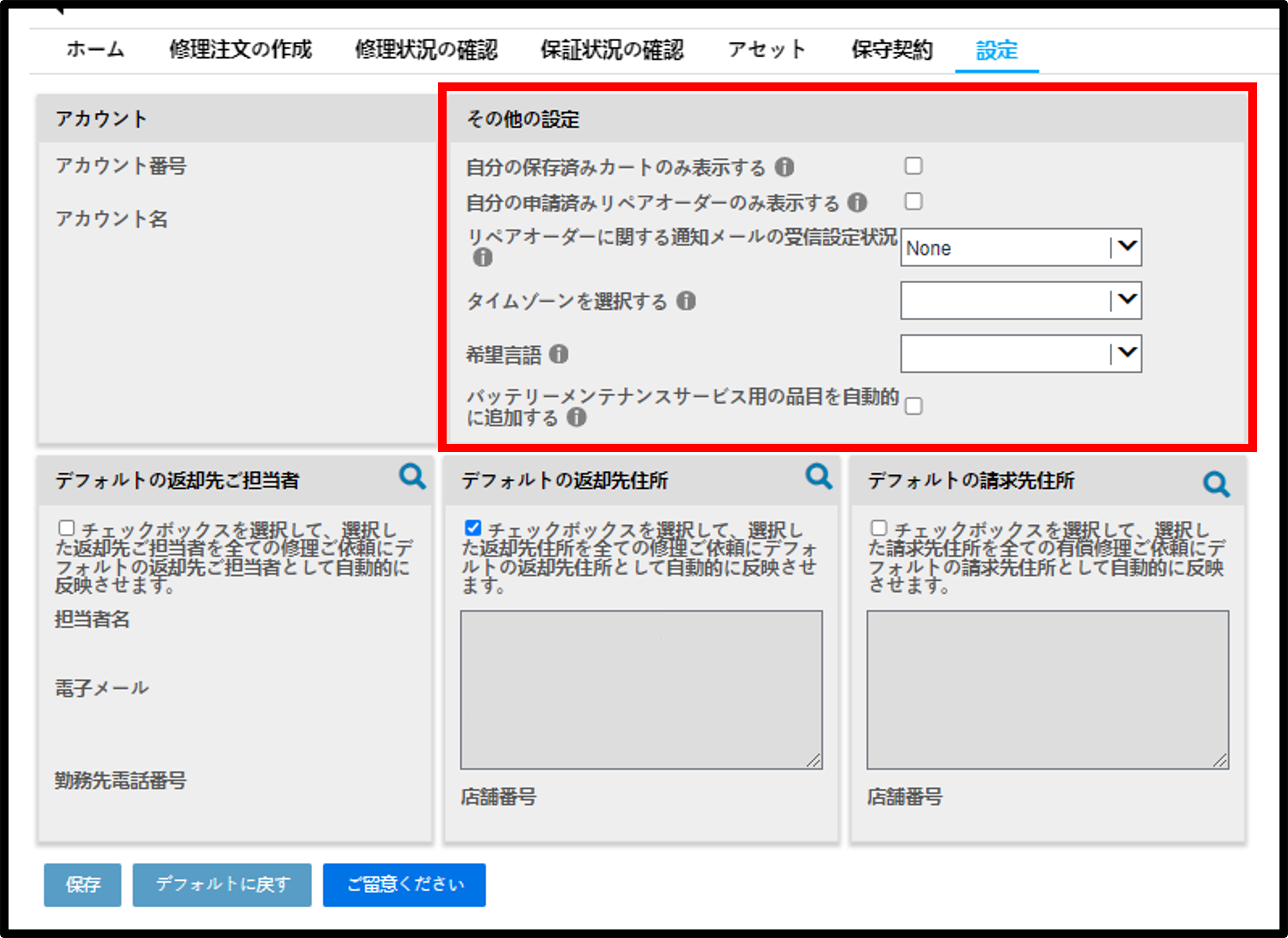Enable 自分の保存済みカートのみ表示する checkbox
This screenshot has height=938, width=1288.
coord(913,166)
